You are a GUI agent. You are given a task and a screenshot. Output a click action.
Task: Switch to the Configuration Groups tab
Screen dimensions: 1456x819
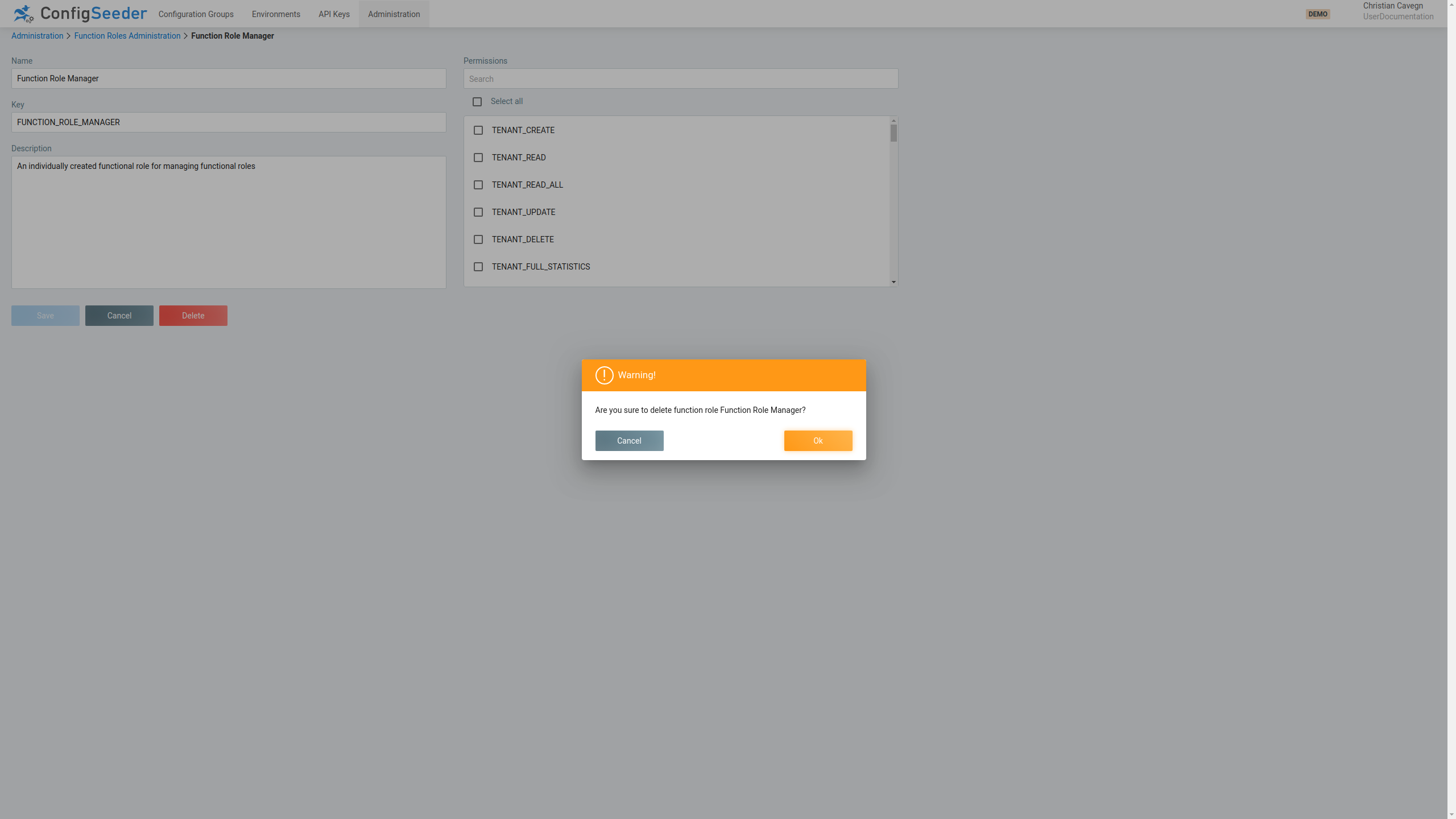[x=196, y=14]
